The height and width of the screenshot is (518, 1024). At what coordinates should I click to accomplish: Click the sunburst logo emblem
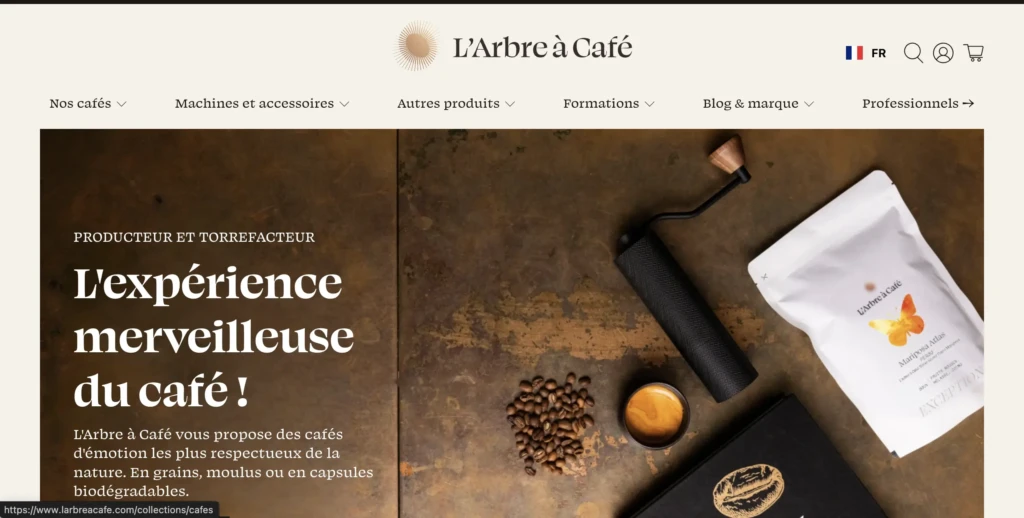tap(417, 46)
